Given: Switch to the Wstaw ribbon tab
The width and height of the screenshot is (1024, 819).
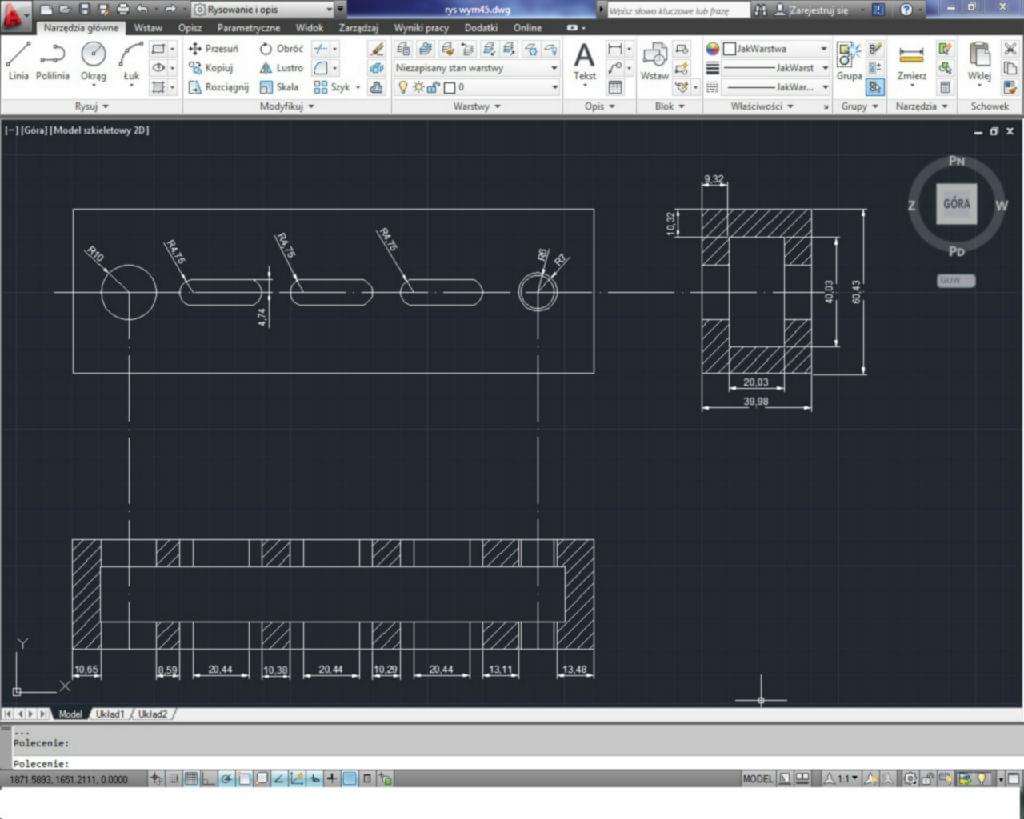Looking at the screenshot, I should 148,27.
